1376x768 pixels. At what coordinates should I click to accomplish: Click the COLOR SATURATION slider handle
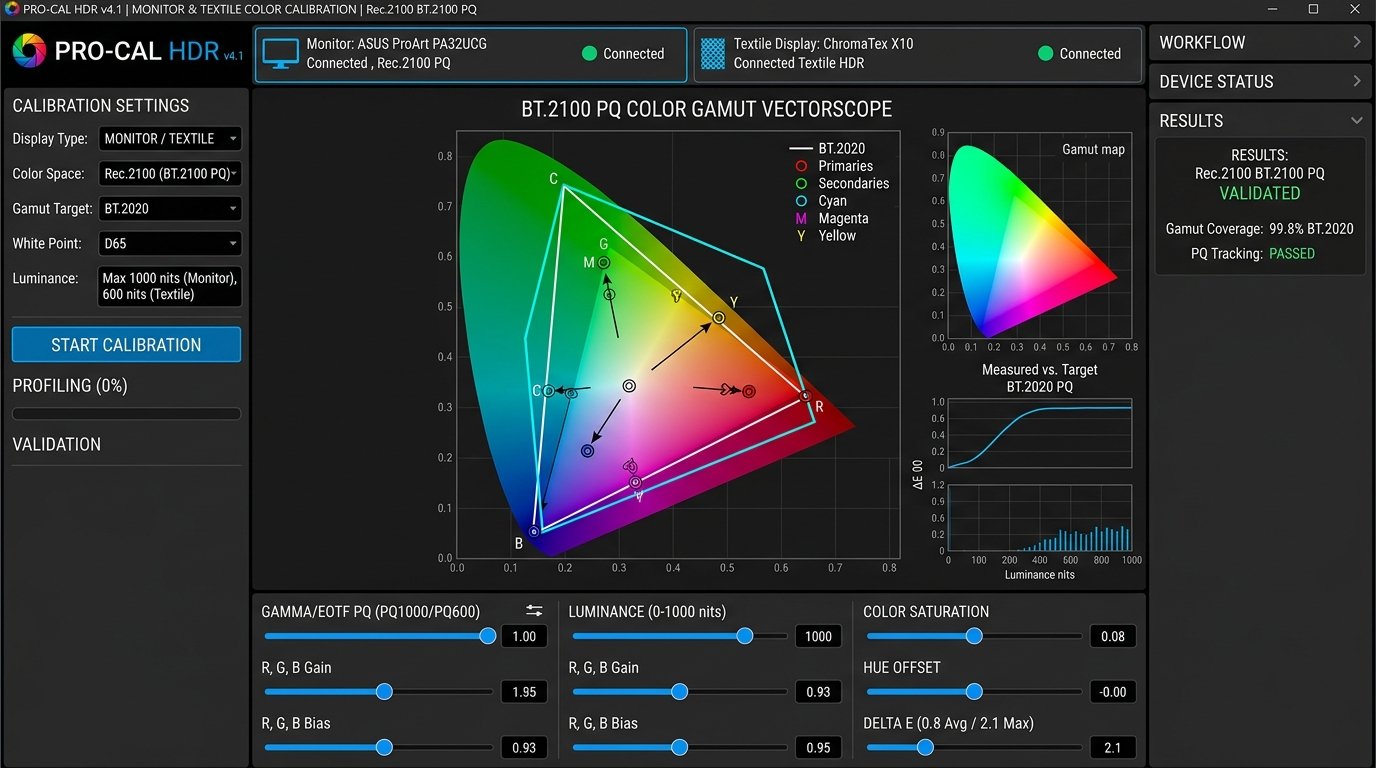pyautogui.click(x=974, y=636)
